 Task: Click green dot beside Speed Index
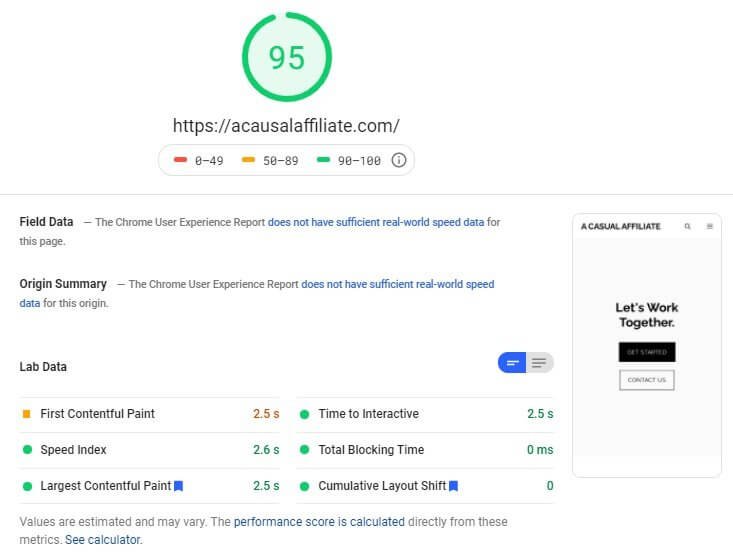pos(27,450)
